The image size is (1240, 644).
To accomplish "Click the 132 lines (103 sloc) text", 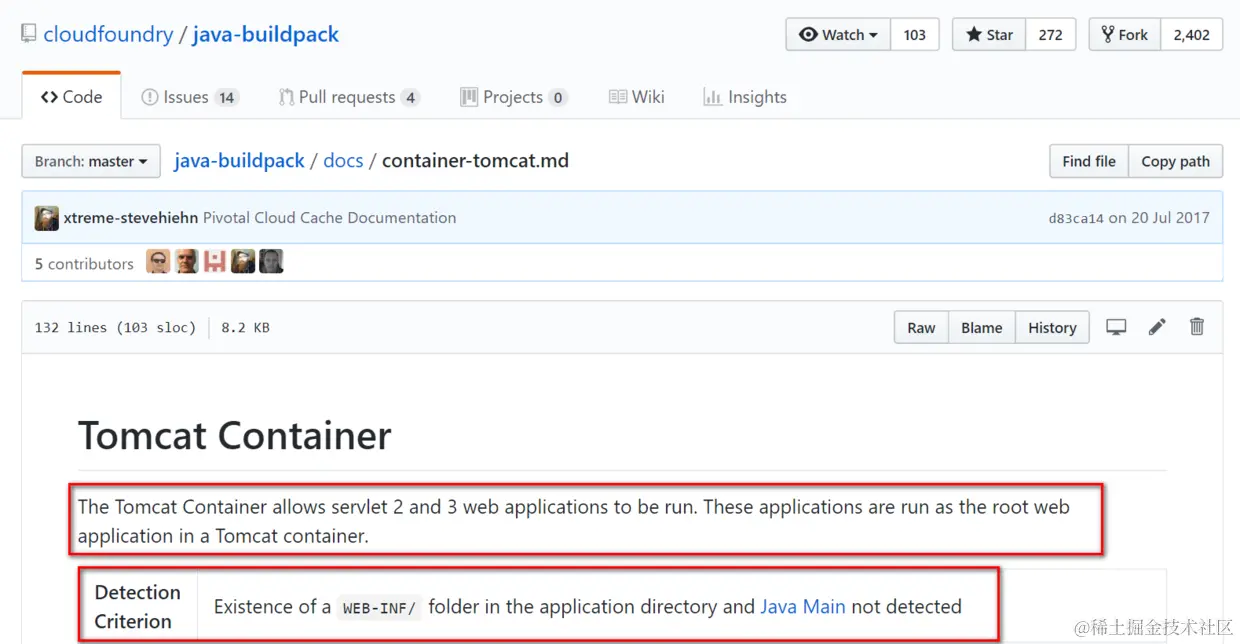I will click(x=115, y=327).
